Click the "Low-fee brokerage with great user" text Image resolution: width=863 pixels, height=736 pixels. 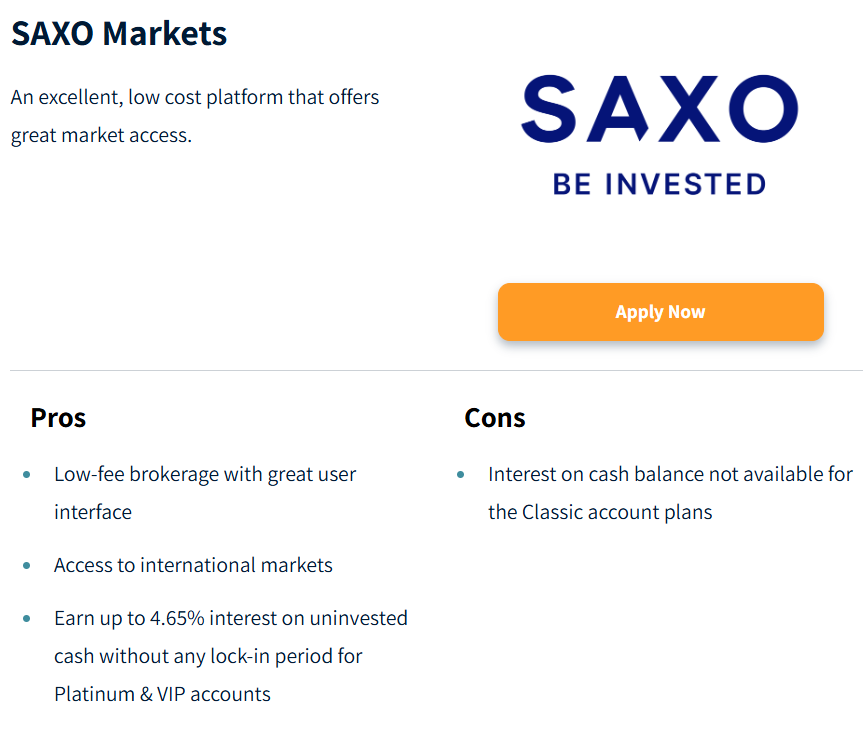click(205, 474)
